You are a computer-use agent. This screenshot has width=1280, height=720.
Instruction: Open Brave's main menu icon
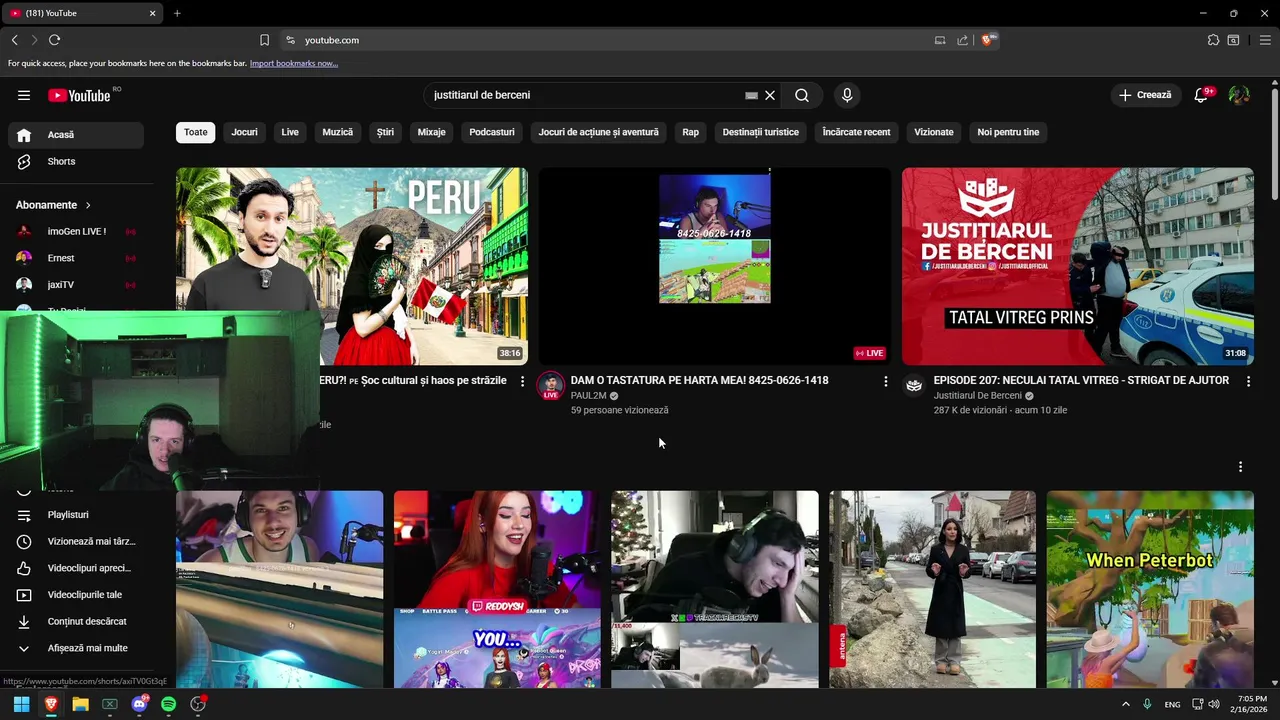click(1265, 40)
